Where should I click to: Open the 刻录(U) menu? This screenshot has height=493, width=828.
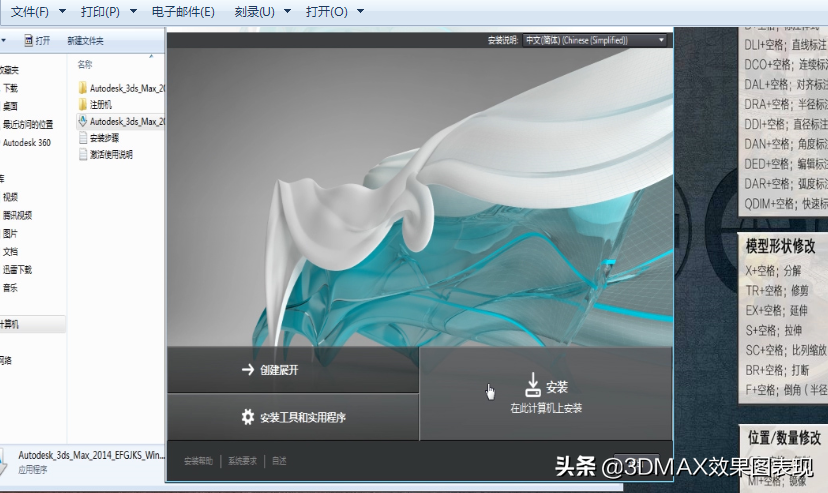[x=254, y=12]
